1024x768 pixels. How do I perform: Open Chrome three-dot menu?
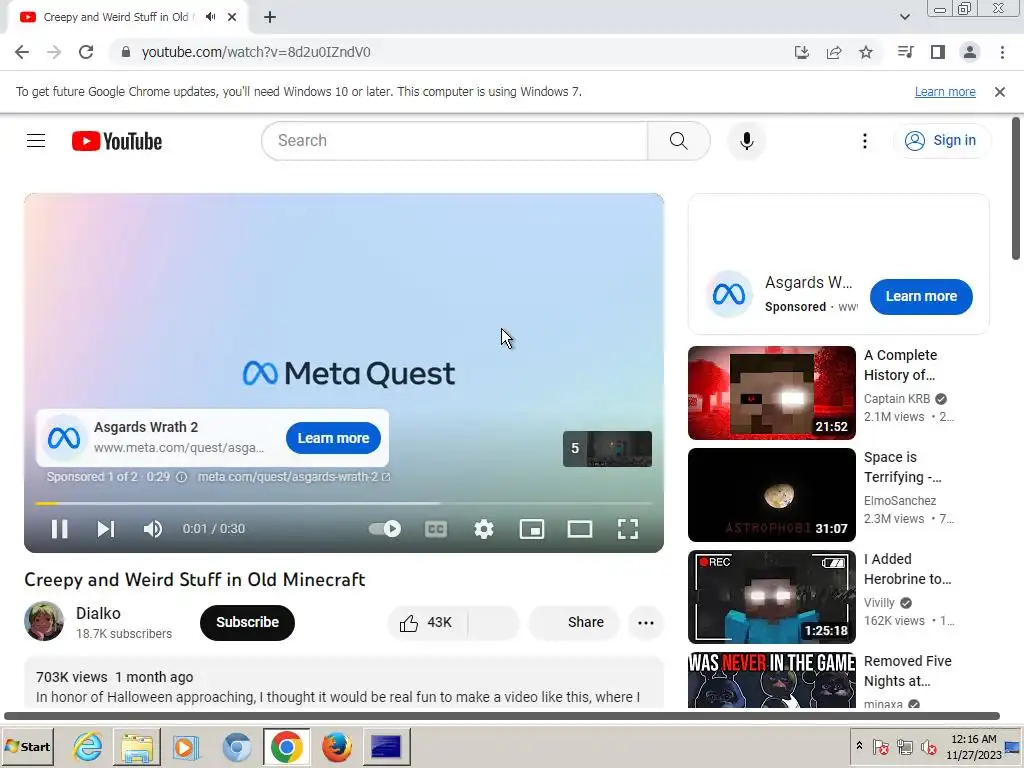1002,52
